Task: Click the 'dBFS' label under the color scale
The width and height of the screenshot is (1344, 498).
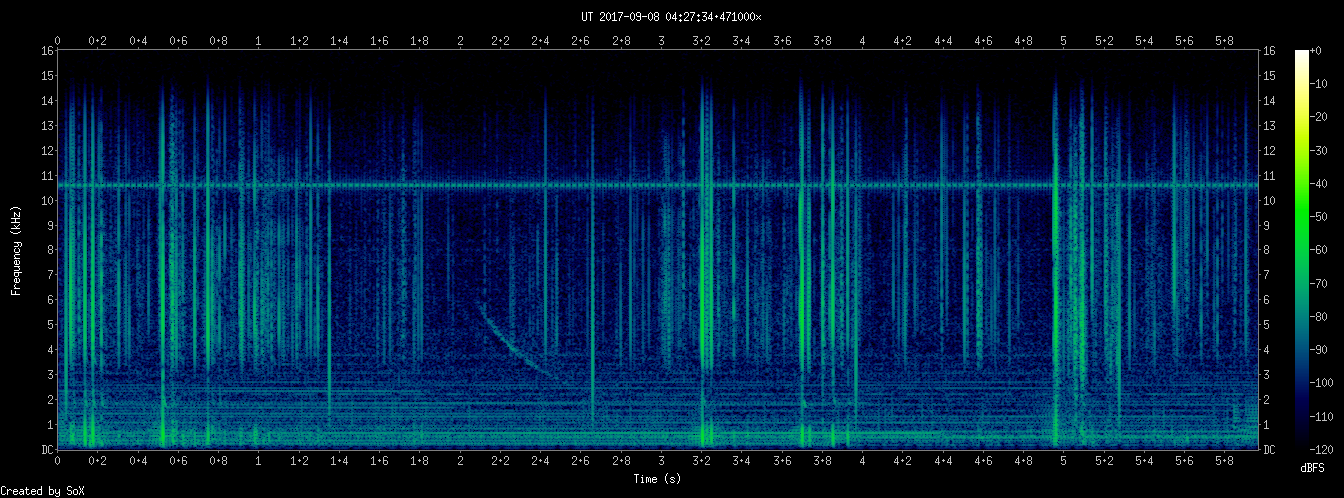Action: coord(1314,468)
